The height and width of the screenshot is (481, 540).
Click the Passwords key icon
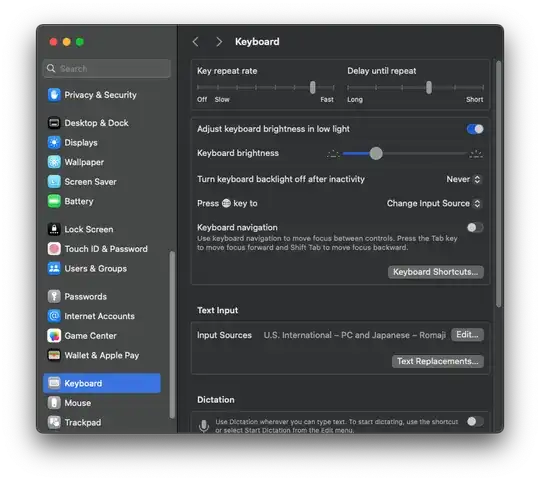click(54, 296)
